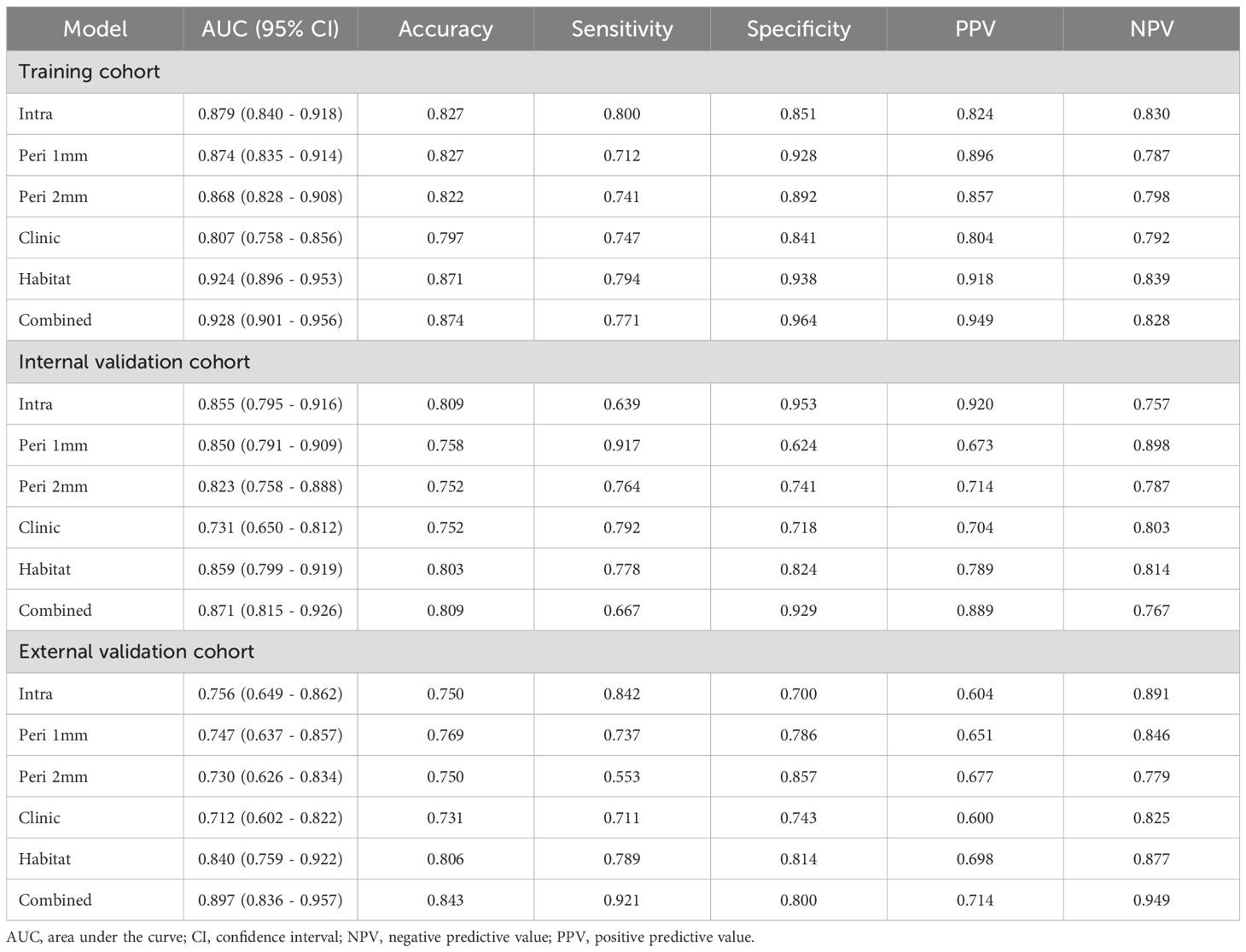Click the AUC (95% CI) column header
The width and height of the screenshot is (1246, 952).
(270, 29)
